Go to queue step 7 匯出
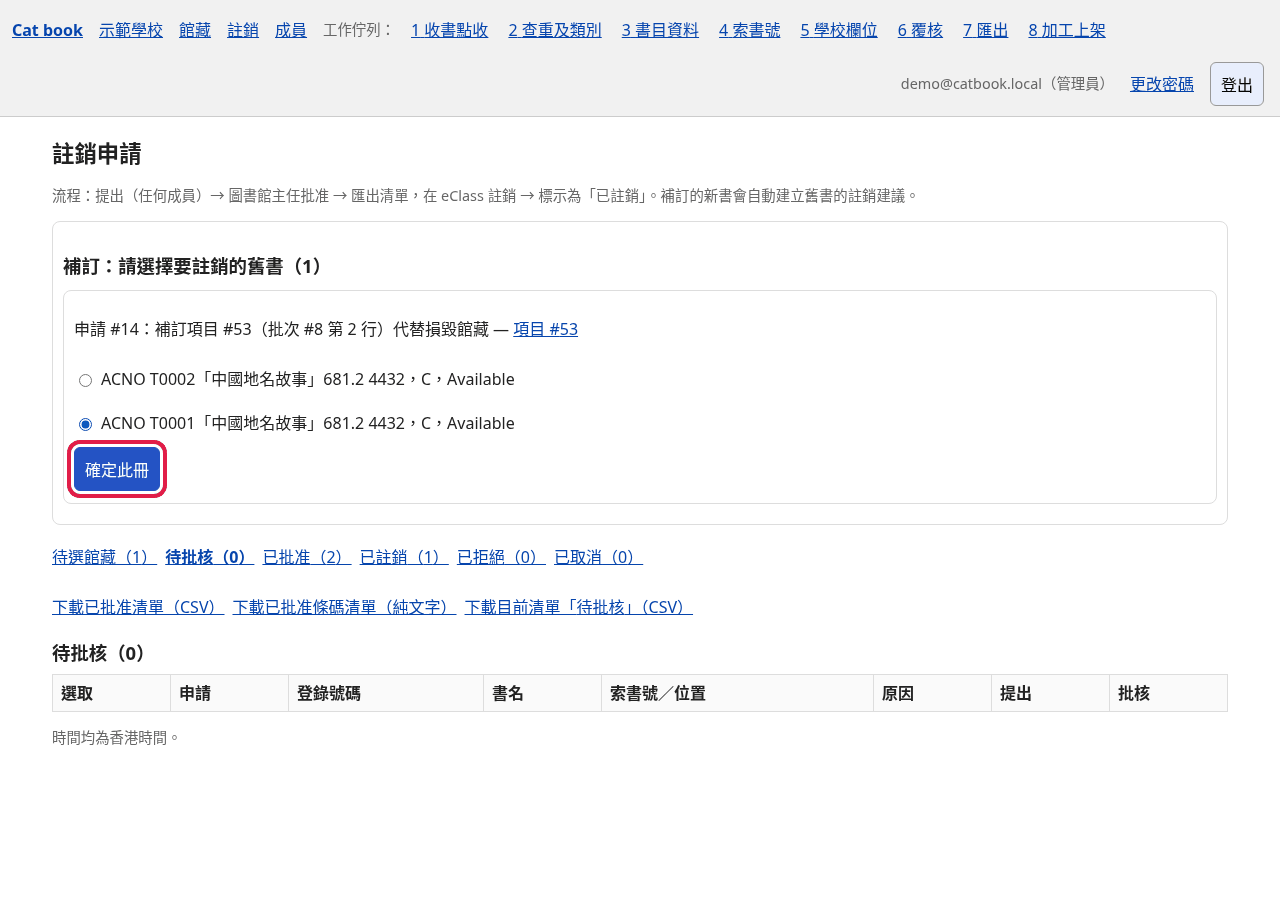 (x=986, y=30)
